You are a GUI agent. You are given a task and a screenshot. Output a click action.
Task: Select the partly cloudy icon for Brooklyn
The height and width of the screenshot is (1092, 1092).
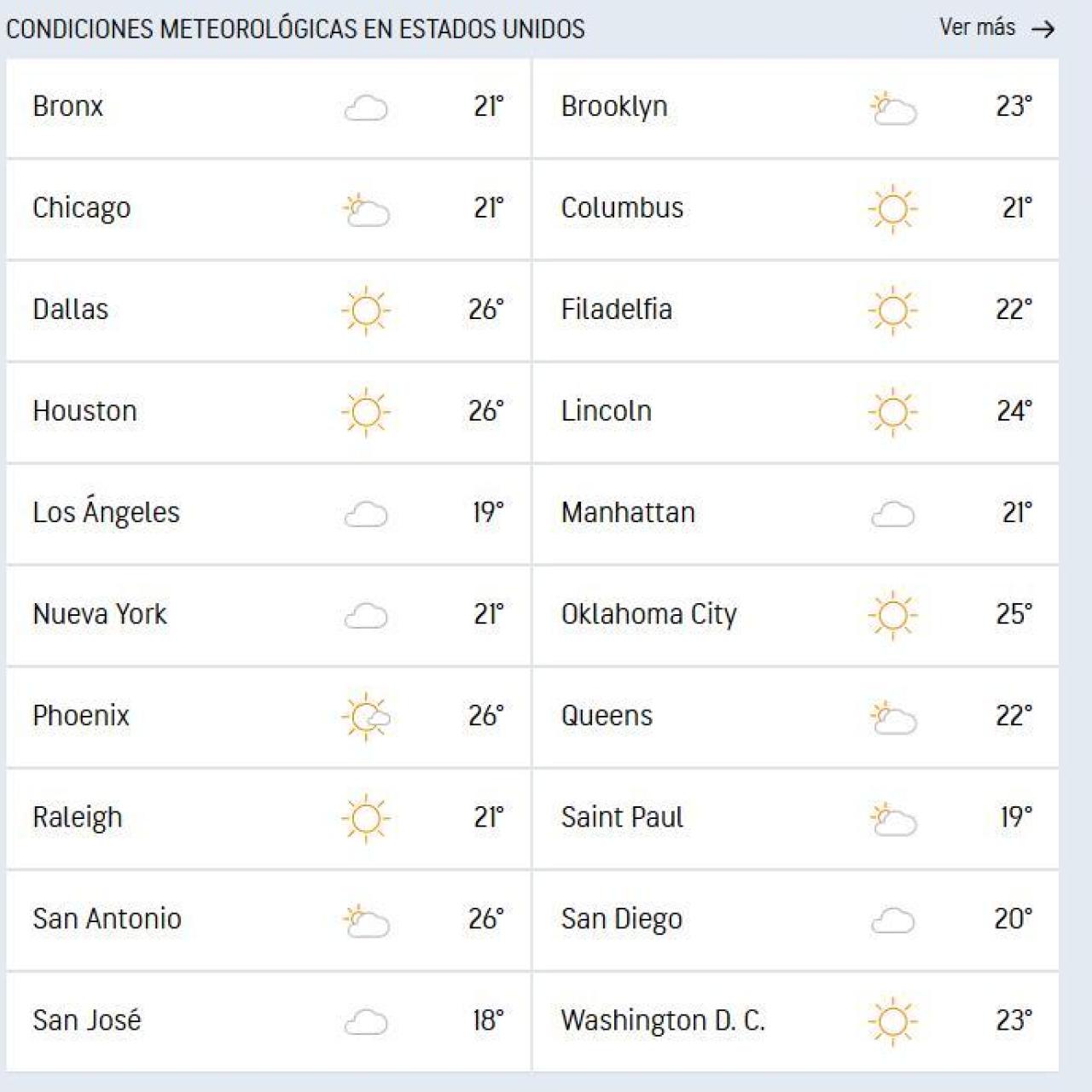[x=892, y=109]
